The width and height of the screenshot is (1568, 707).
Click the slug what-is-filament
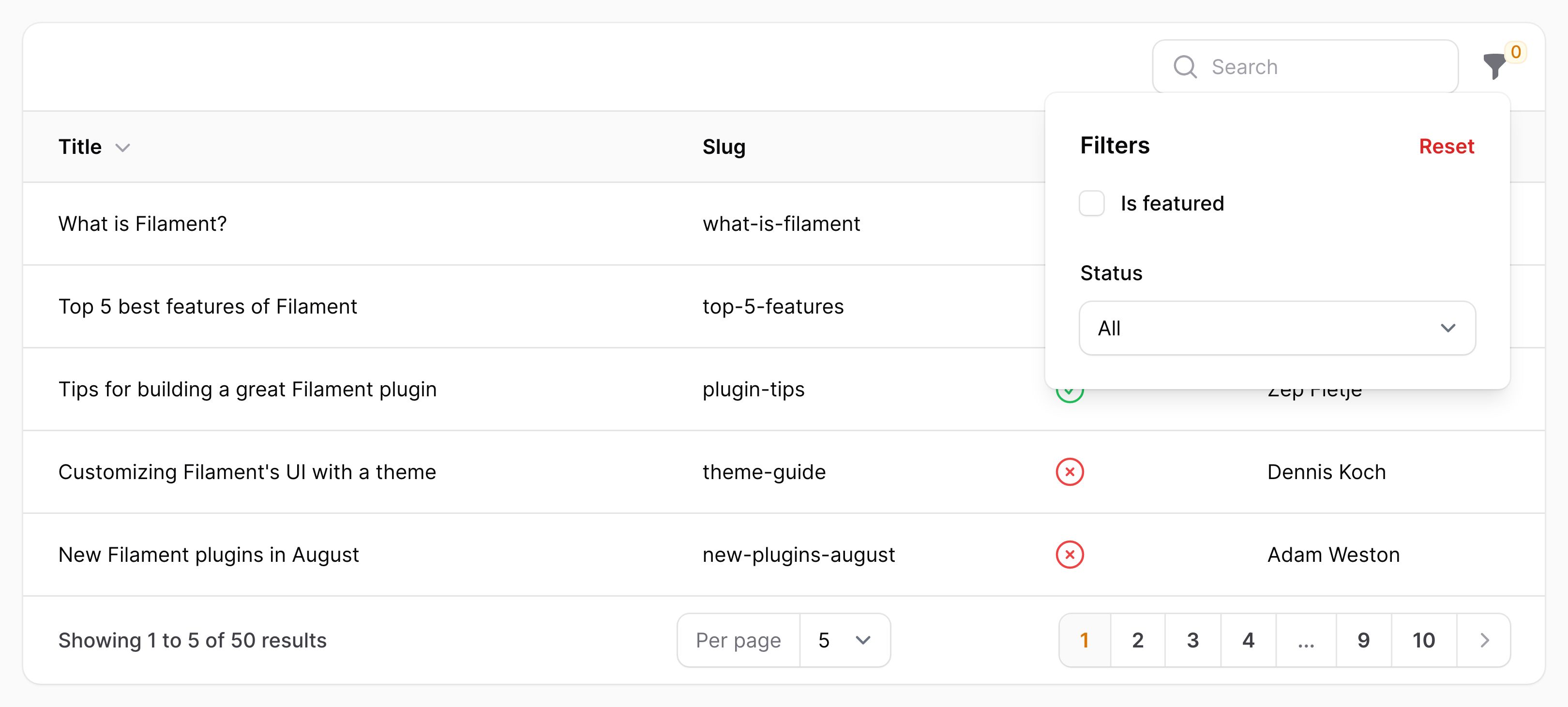click(x=781, y=223)
